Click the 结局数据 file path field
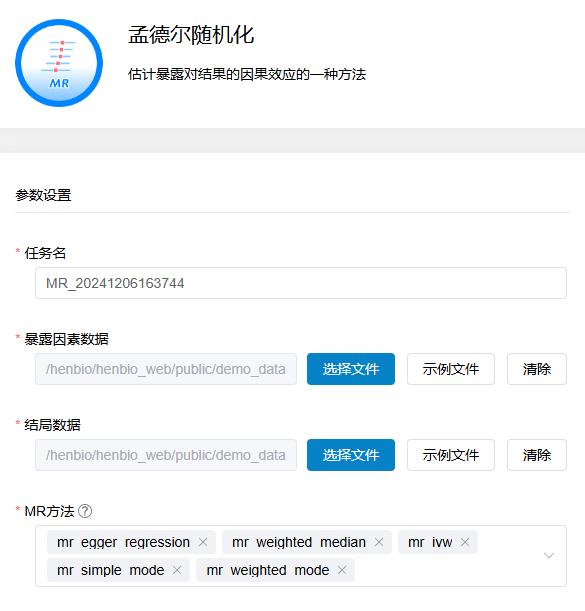 point(166,455)
